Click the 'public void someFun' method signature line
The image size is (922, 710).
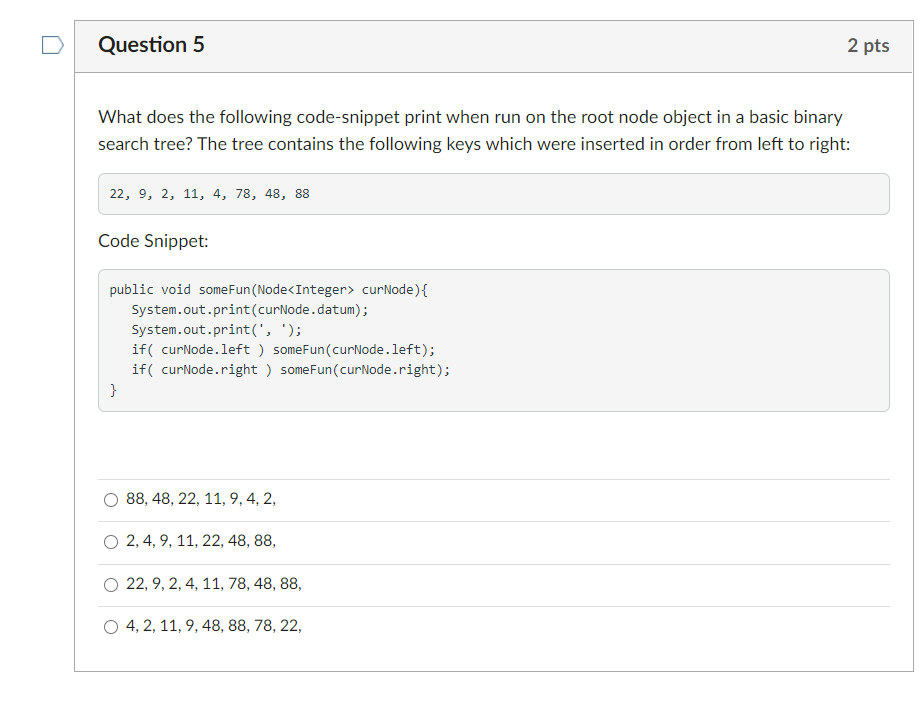tap(269, 289)
